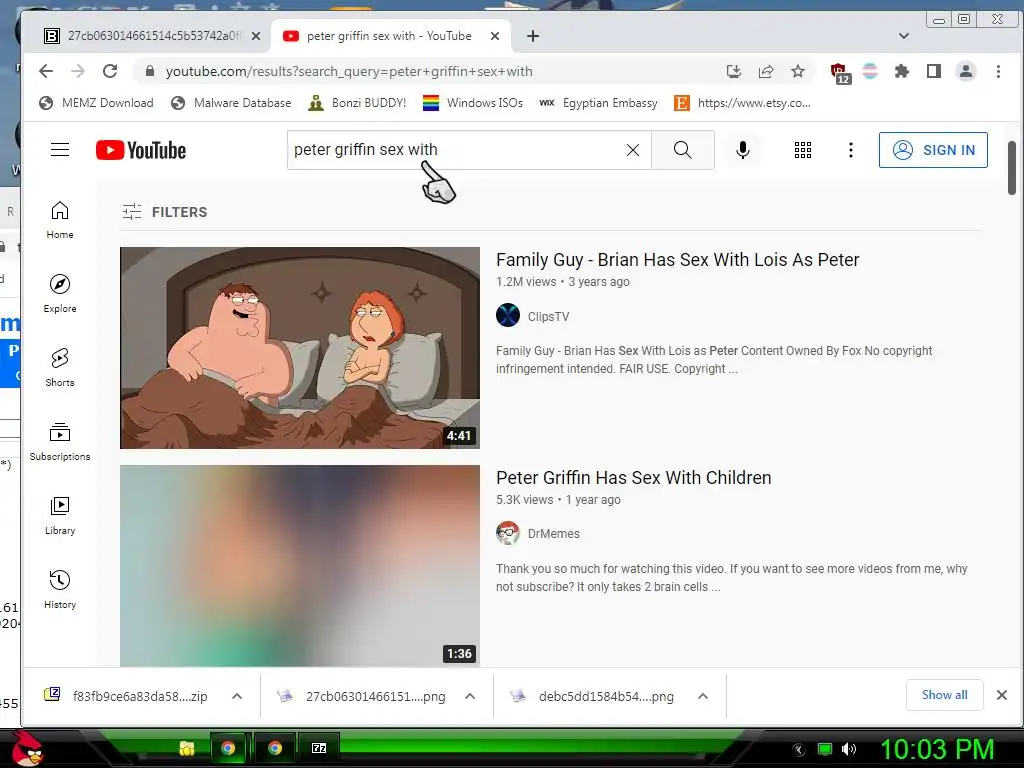Bookmark this page with the star
This screenshot has height=768, width=1024.
[797, 71]
